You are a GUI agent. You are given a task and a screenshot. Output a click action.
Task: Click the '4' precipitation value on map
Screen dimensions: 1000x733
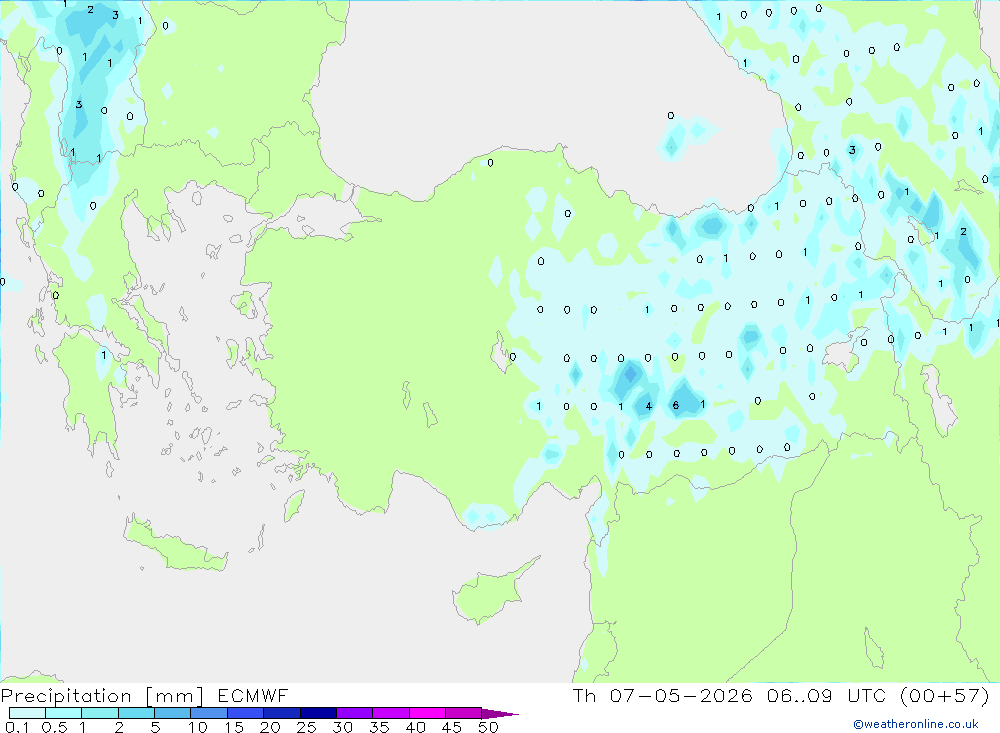tap(649, 406)
